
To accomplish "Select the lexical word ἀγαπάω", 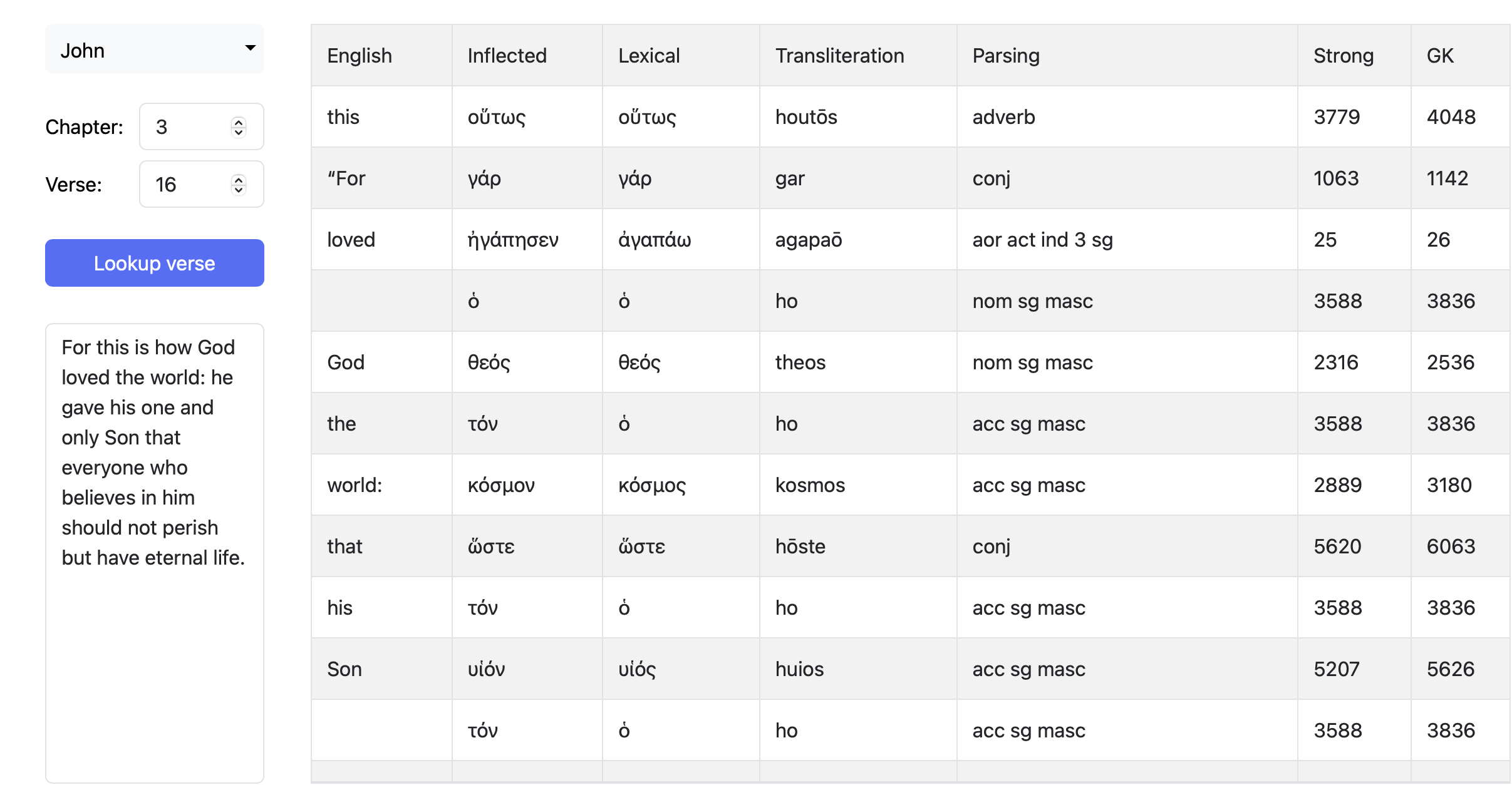I will (655, 240).
